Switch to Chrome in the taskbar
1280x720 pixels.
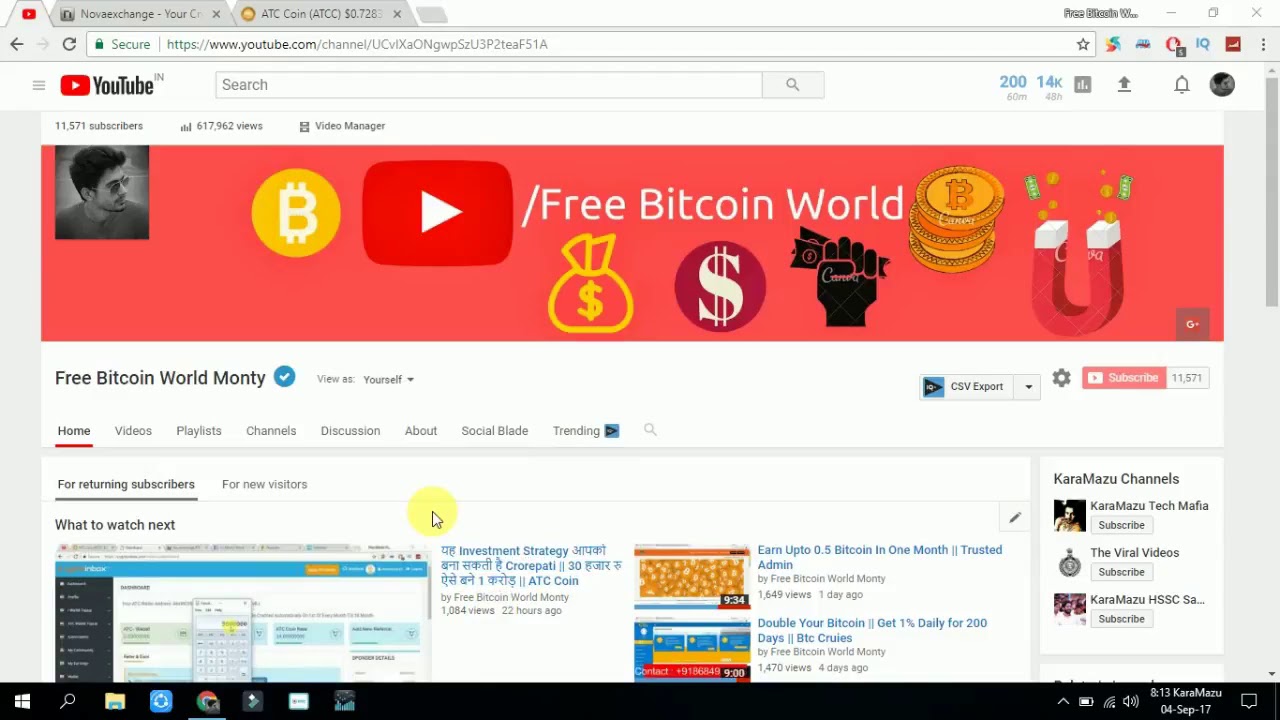[x=207, y=702]
